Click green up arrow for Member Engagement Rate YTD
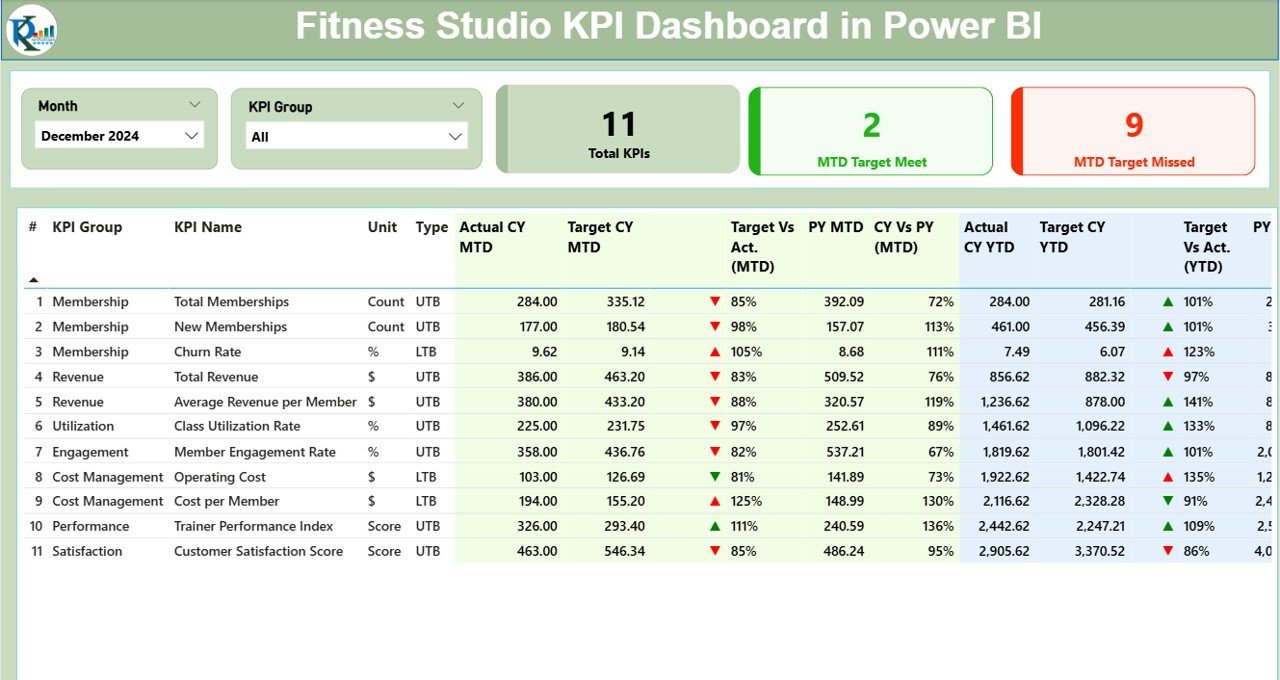 (x=1168, y=452)
